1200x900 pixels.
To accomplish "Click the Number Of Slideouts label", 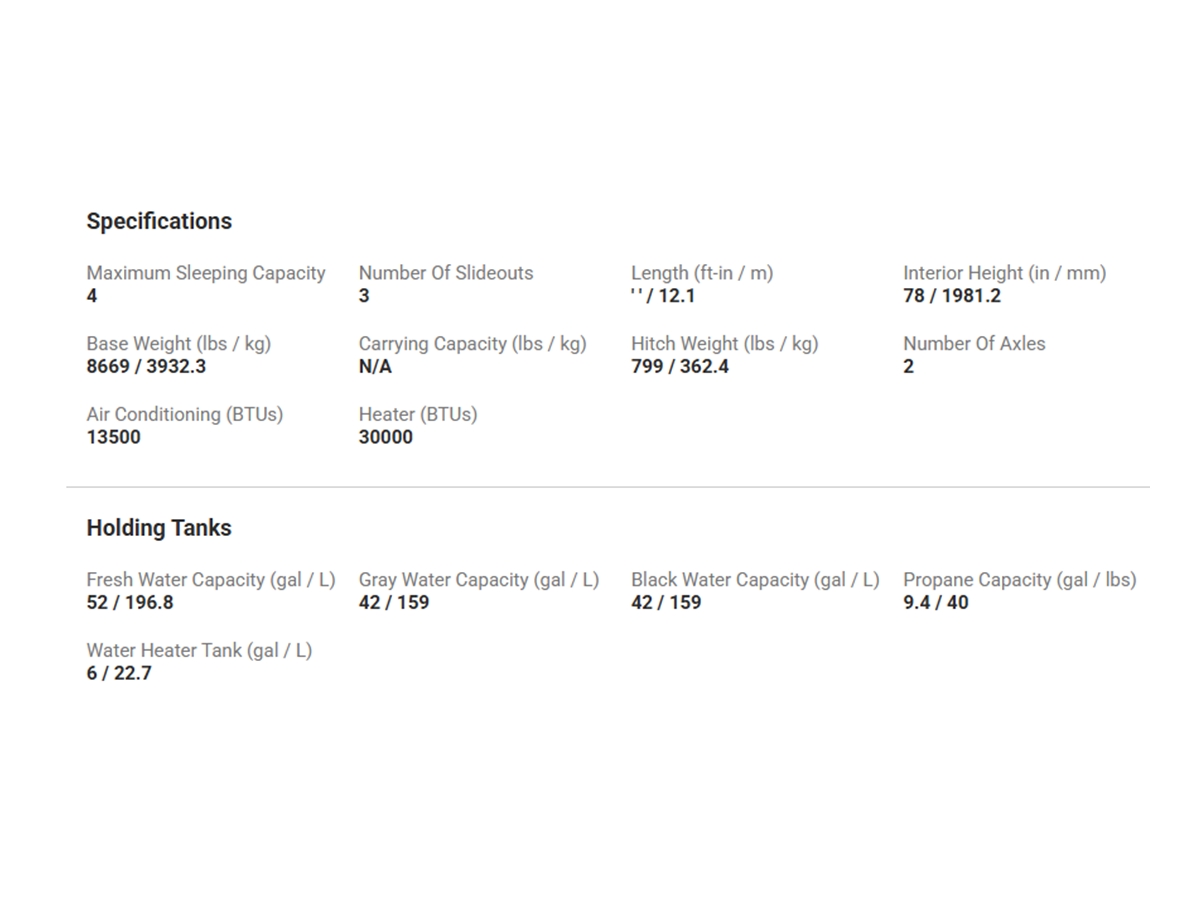I will [446, 273].
